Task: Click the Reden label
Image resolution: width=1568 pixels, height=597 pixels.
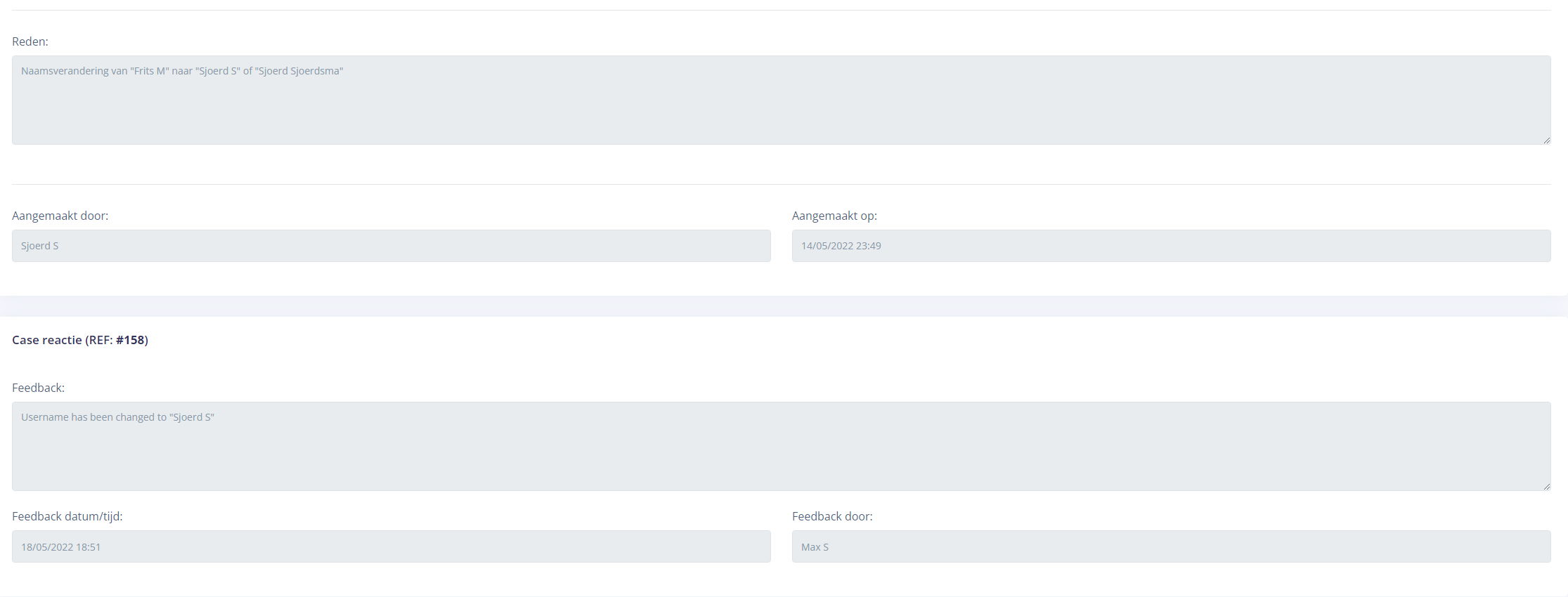Action: (30, 41)
